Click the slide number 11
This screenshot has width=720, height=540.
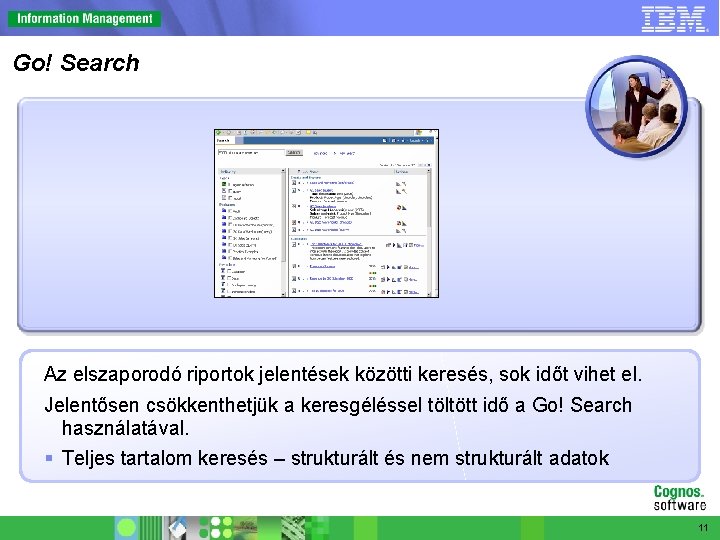coord(703,528)
